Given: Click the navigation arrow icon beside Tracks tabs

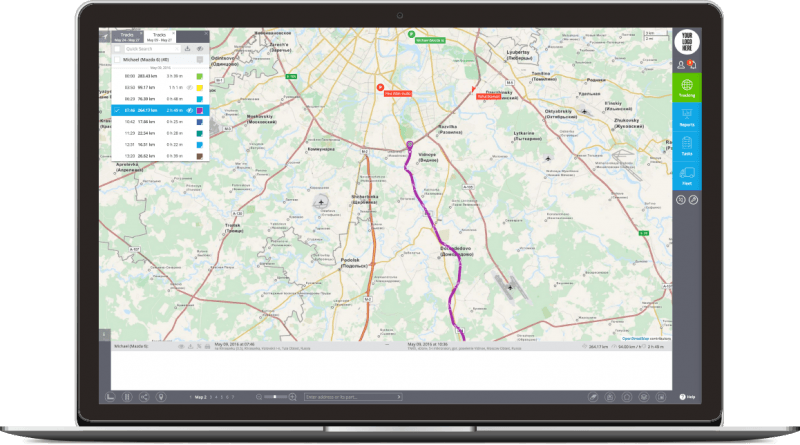Looking at the screenshot, I should pyautogui.click(x=105, y=37).
